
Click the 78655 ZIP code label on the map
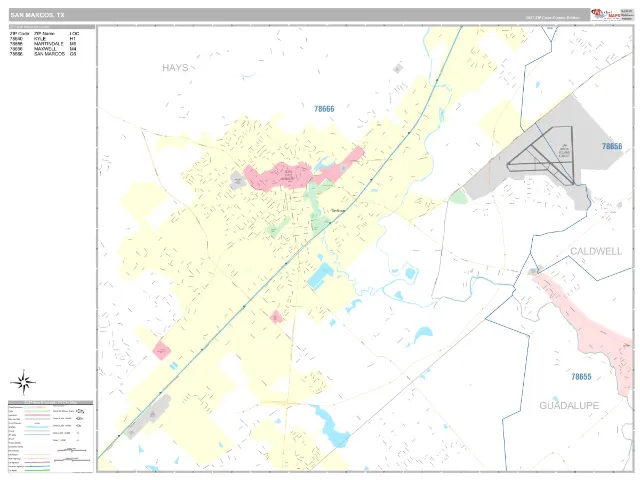(x=581, y=376)
